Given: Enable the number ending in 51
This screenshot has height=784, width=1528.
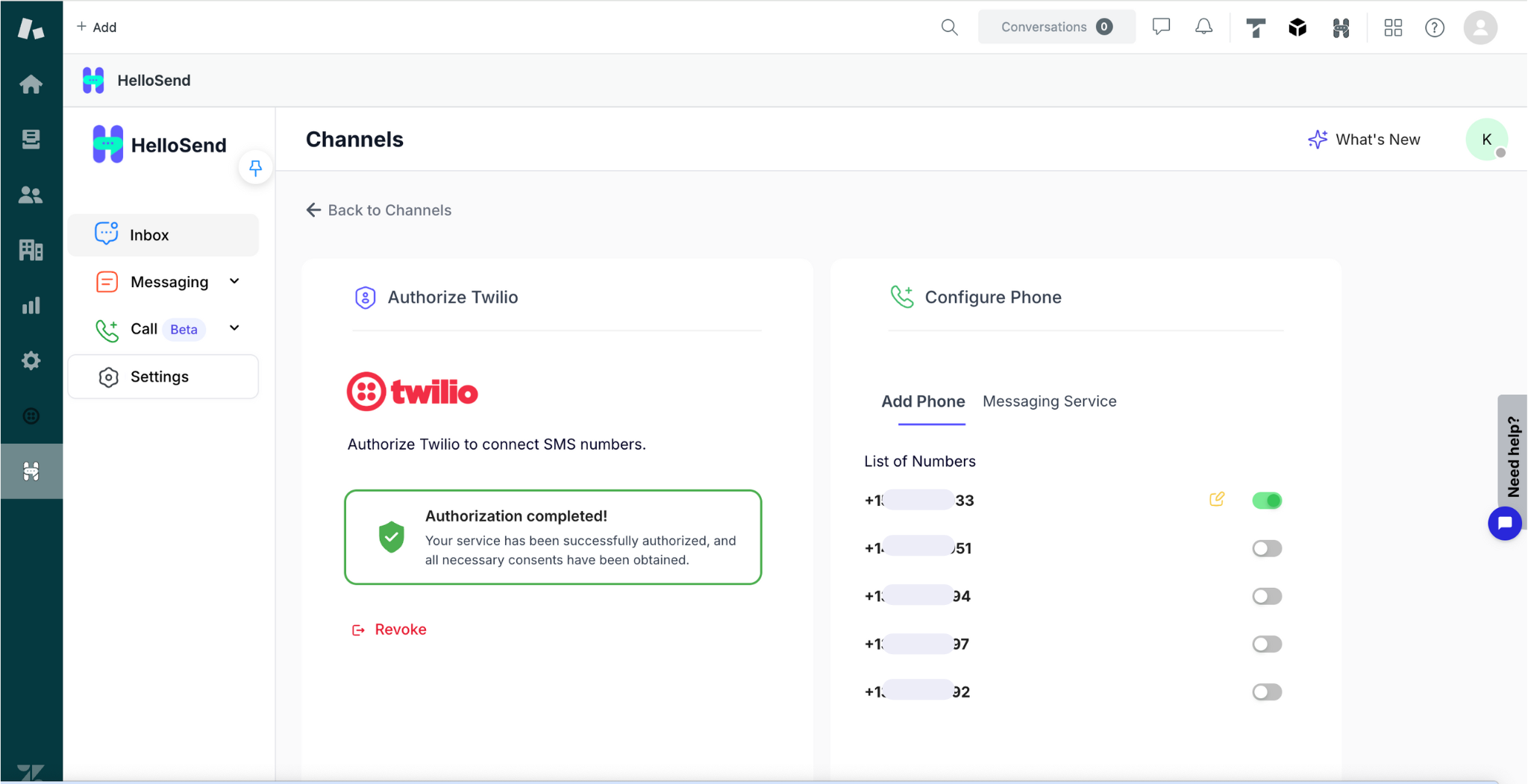Looking at the screenshot, I should point(1266,548).
